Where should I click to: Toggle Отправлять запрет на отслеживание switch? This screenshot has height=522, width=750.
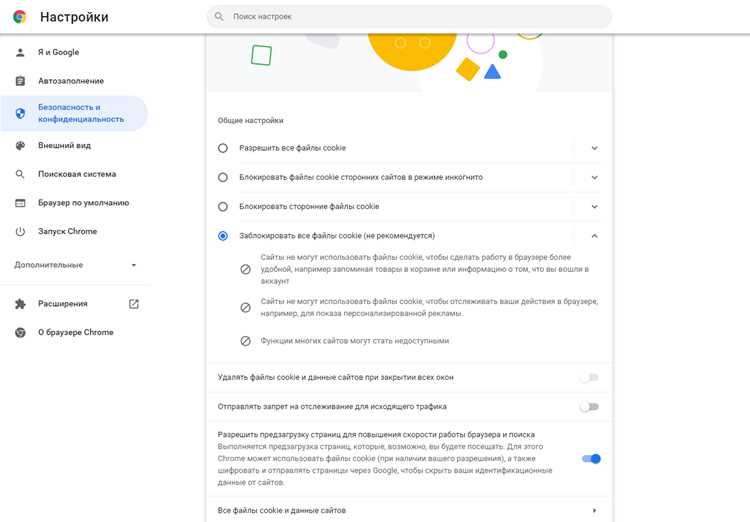coord(589,407)
